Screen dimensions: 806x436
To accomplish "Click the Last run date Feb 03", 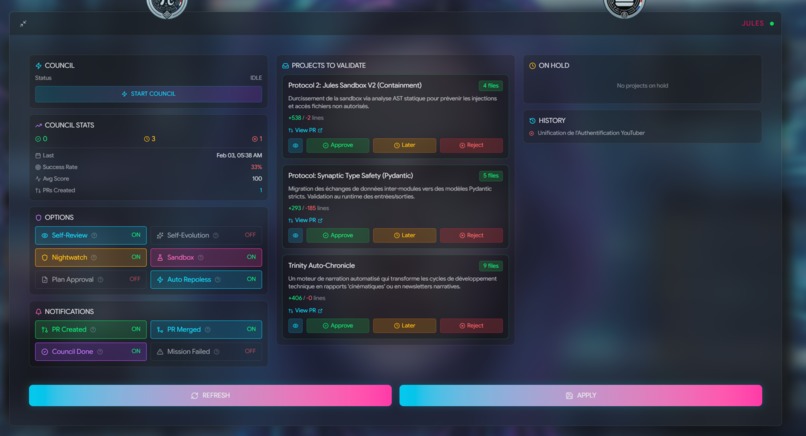I will pyautogui.click(x=239, y=155).
